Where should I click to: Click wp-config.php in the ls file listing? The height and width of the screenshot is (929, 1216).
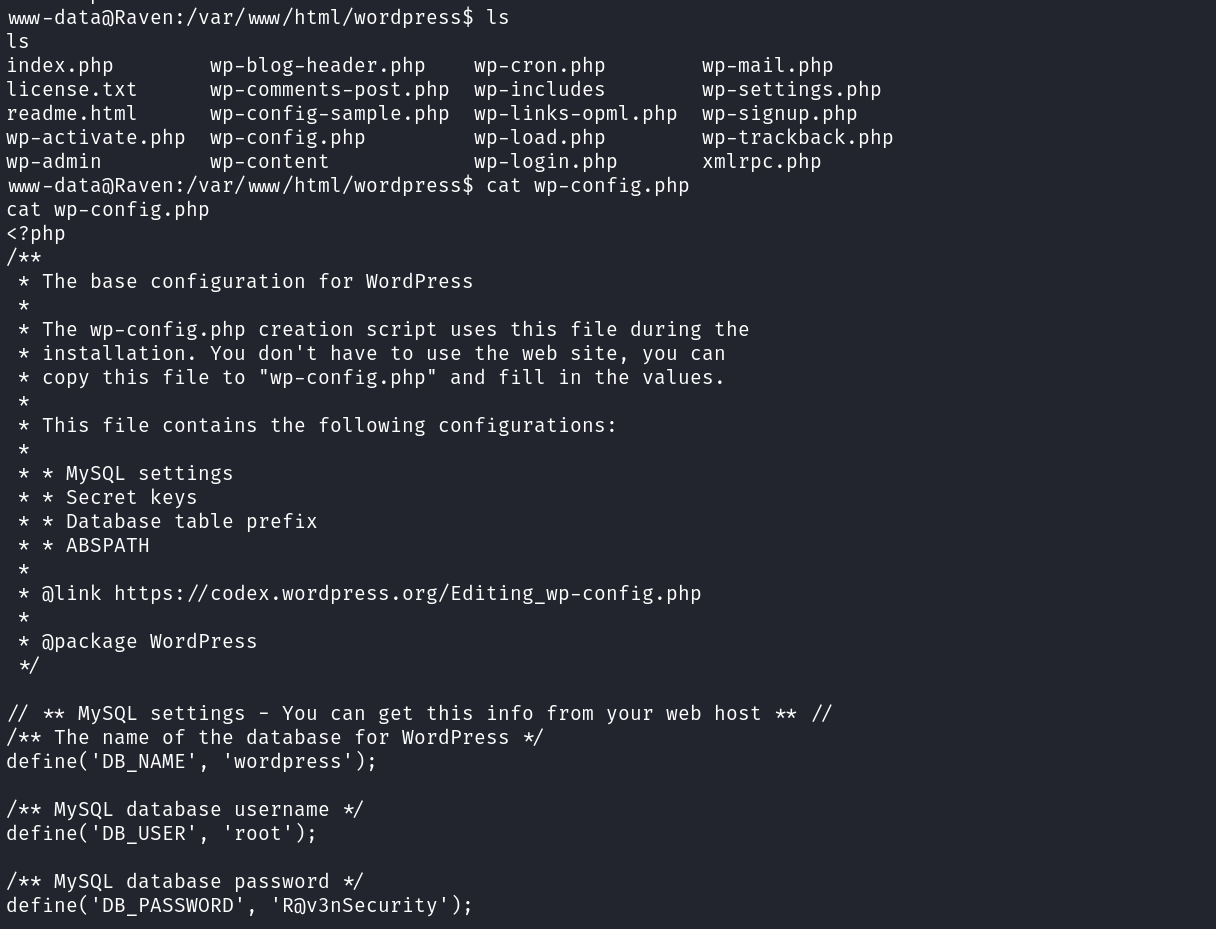[x=287, y=138]
